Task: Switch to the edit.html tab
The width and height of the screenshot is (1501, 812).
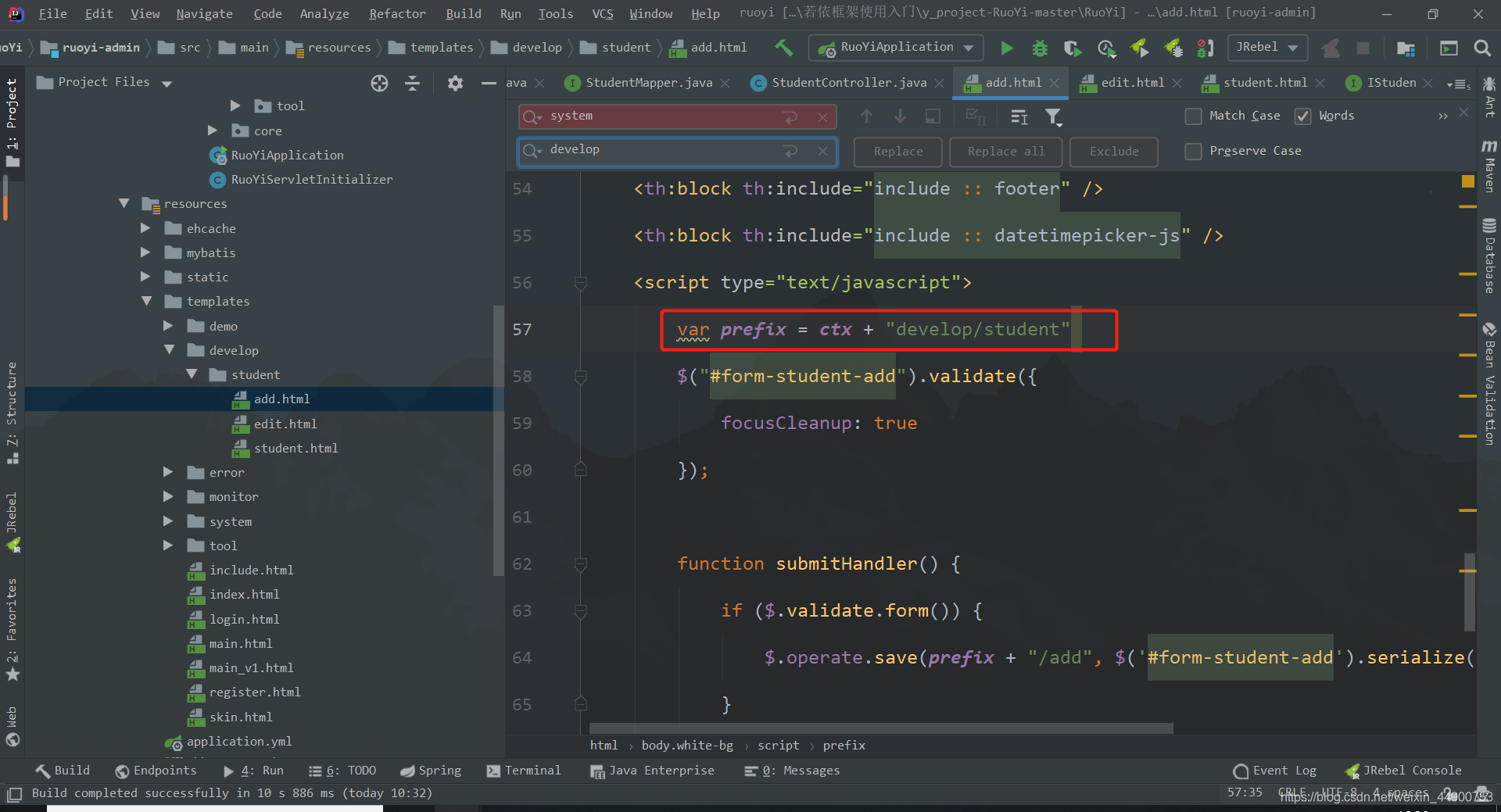Action: [1132, 83]
